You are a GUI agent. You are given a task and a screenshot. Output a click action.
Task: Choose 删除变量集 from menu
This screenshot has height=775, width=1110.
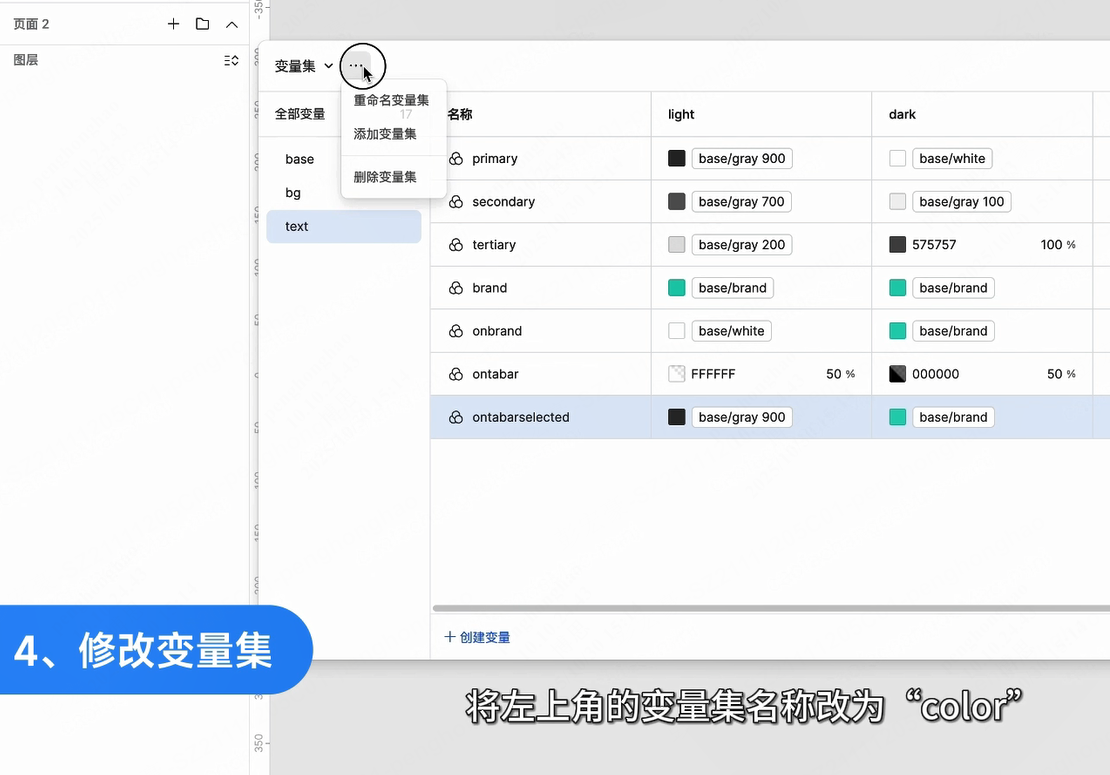tap(385, 177)
